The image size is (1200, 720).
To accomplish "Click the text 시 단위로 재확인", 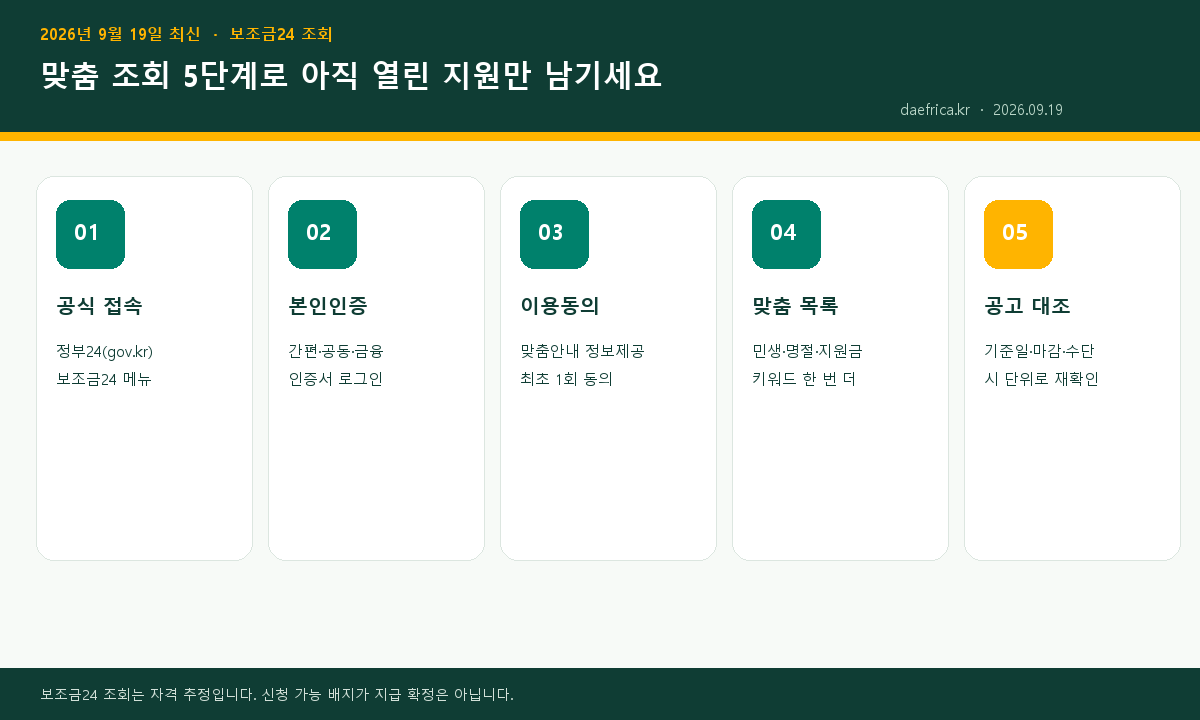I will coord(1041,379).
